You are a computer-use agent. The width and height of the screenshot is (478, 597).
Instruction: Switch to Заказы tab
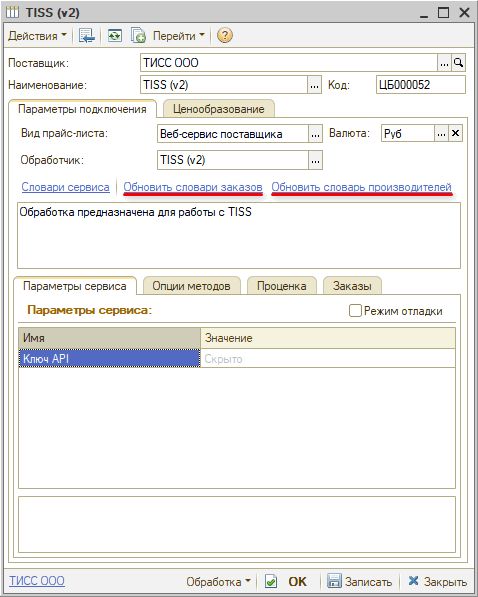pos(352,286)
